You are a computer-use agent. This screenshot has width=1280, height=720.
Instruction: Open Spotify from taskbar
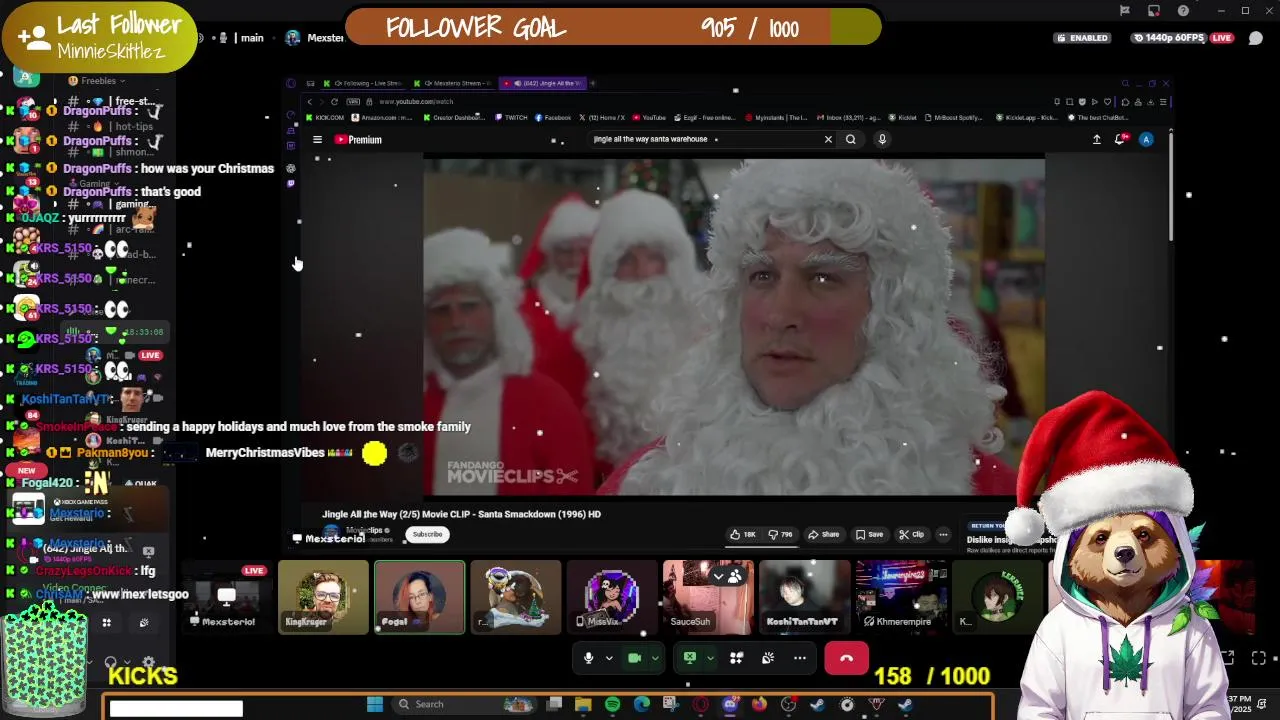pyautogui.click(x=612, y=705)
